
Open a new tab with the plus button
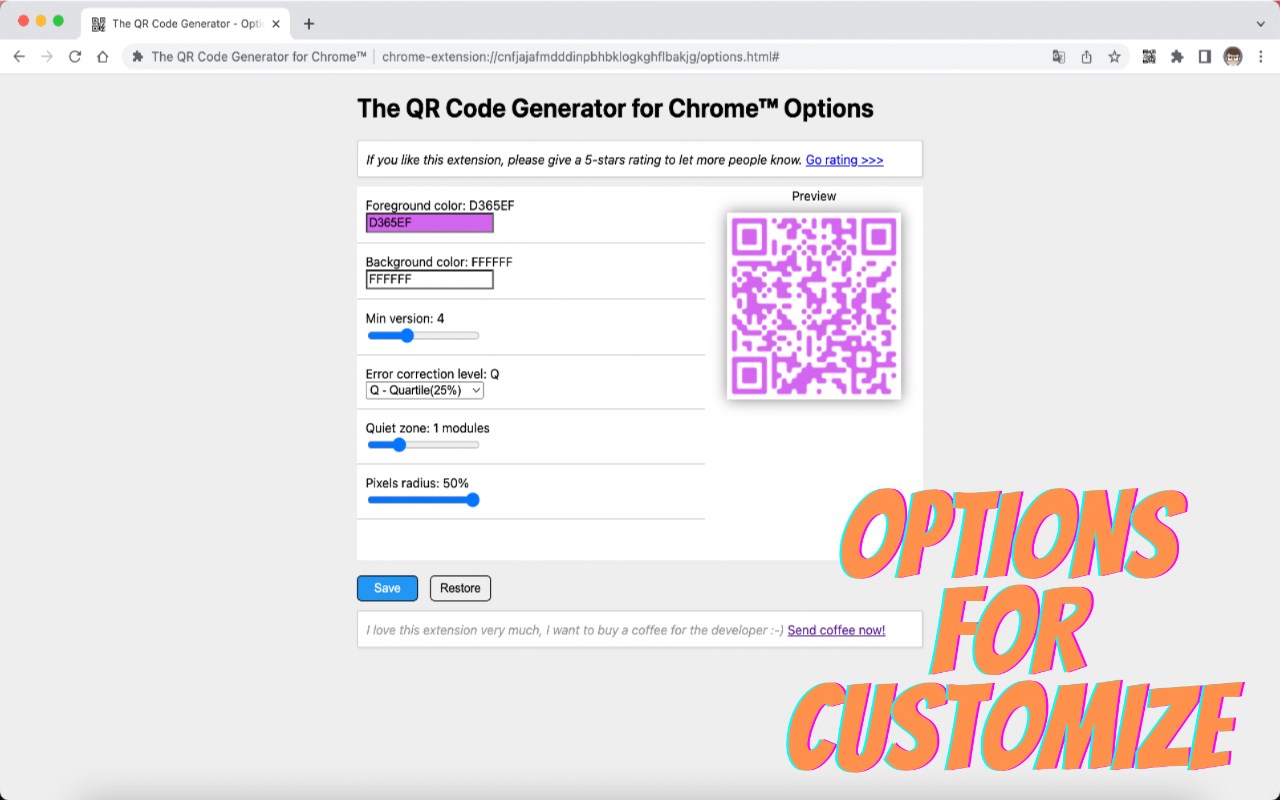point(309,23)
